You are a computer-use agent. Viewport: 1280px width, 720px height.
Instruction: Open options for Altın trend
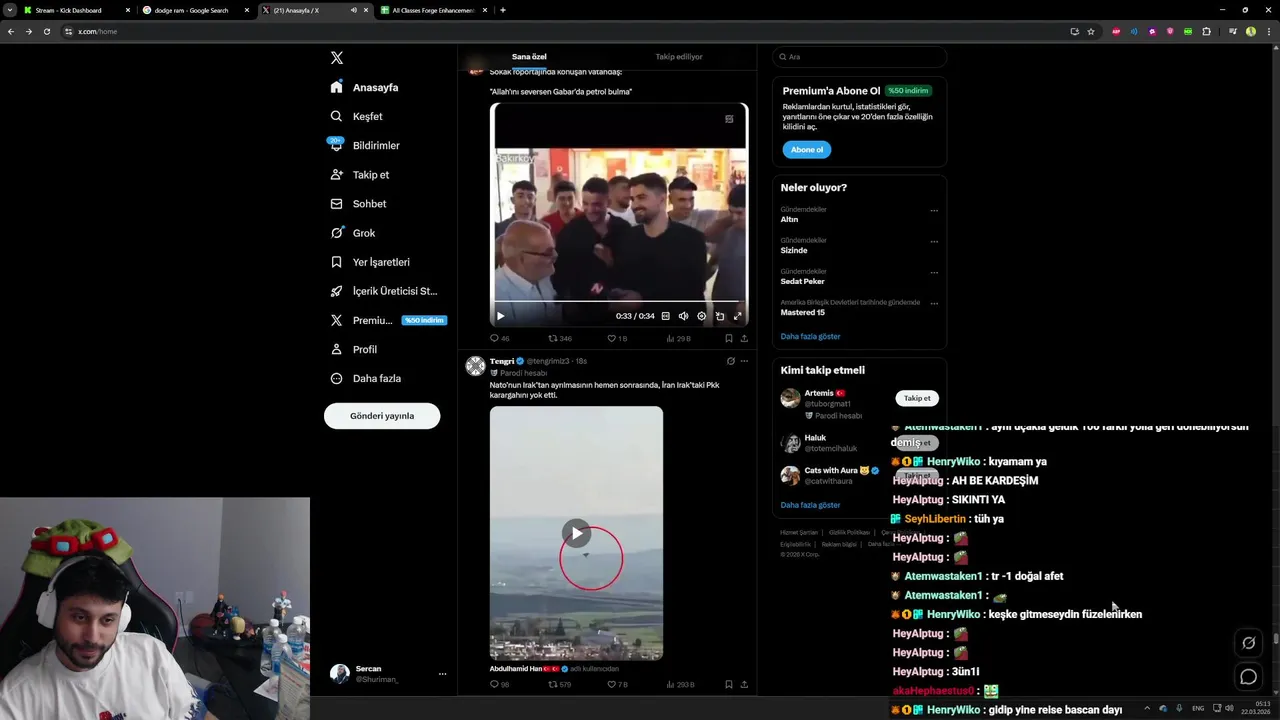934,210
